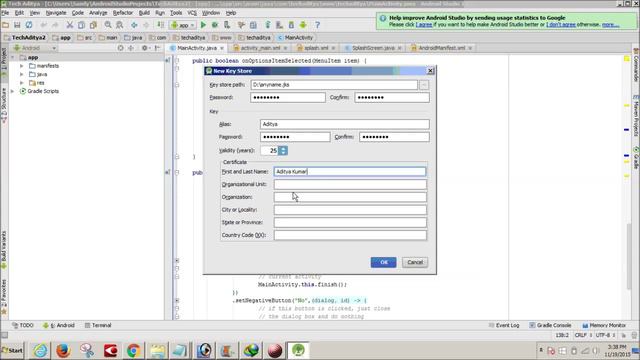This screenshot has height=360, width=640.
Task: Switch to the SplashScreen.java tab
Action: tap(373, 48)
